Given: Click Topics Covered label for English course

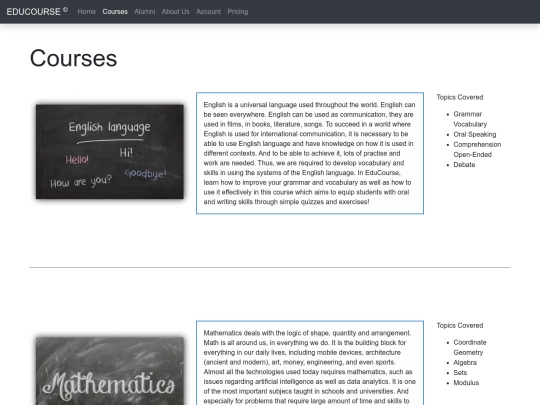Looking at the screenshot, I should point(460,97).
